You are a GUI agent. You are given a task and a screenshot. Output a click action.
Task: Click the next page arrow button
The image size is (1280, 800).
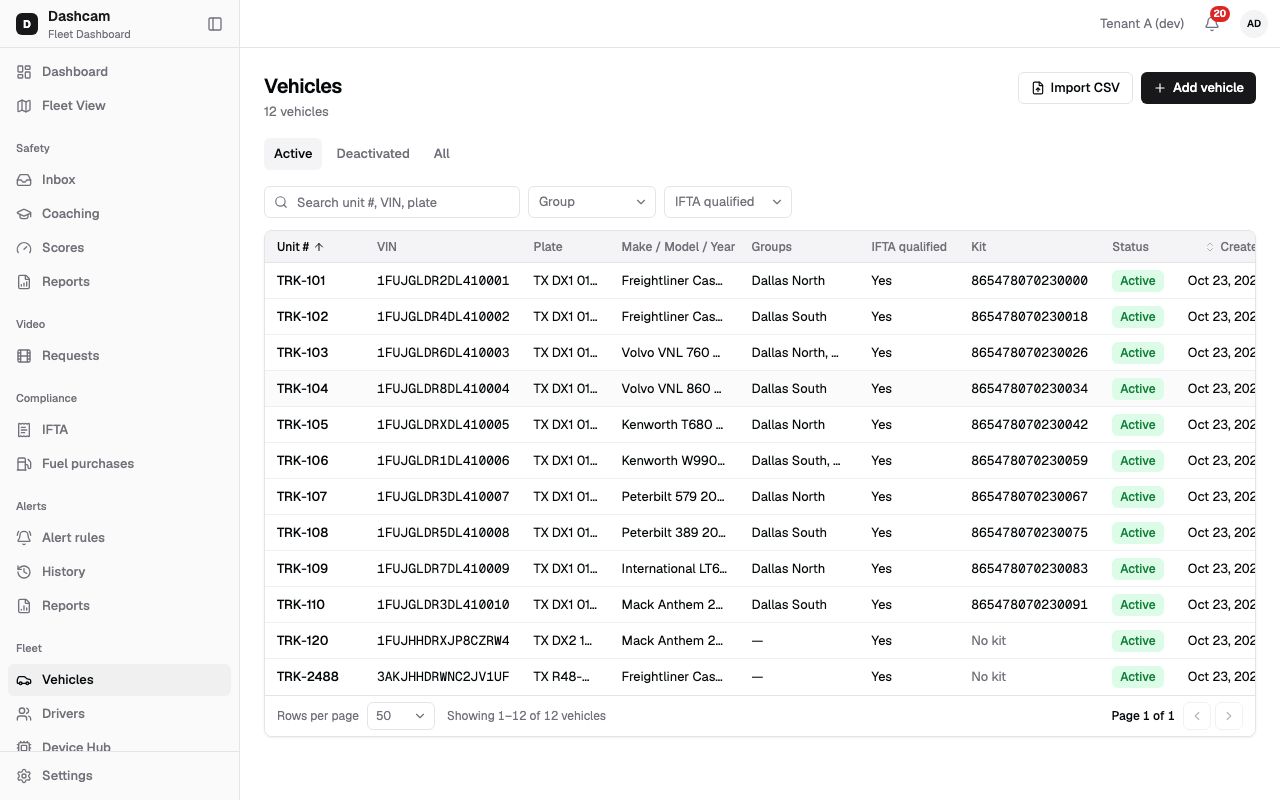coord(1229,716)
